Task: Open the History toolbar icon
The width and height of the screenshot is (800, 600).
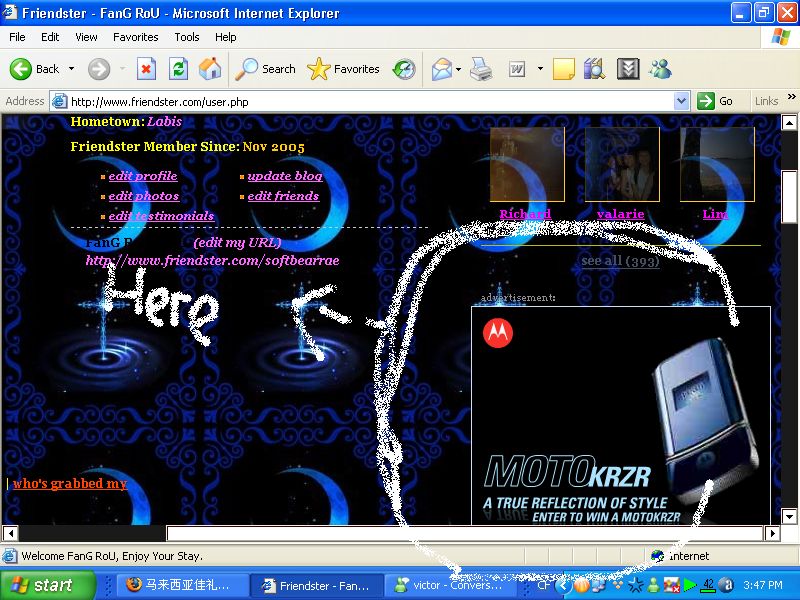Action: pos(404,69)
